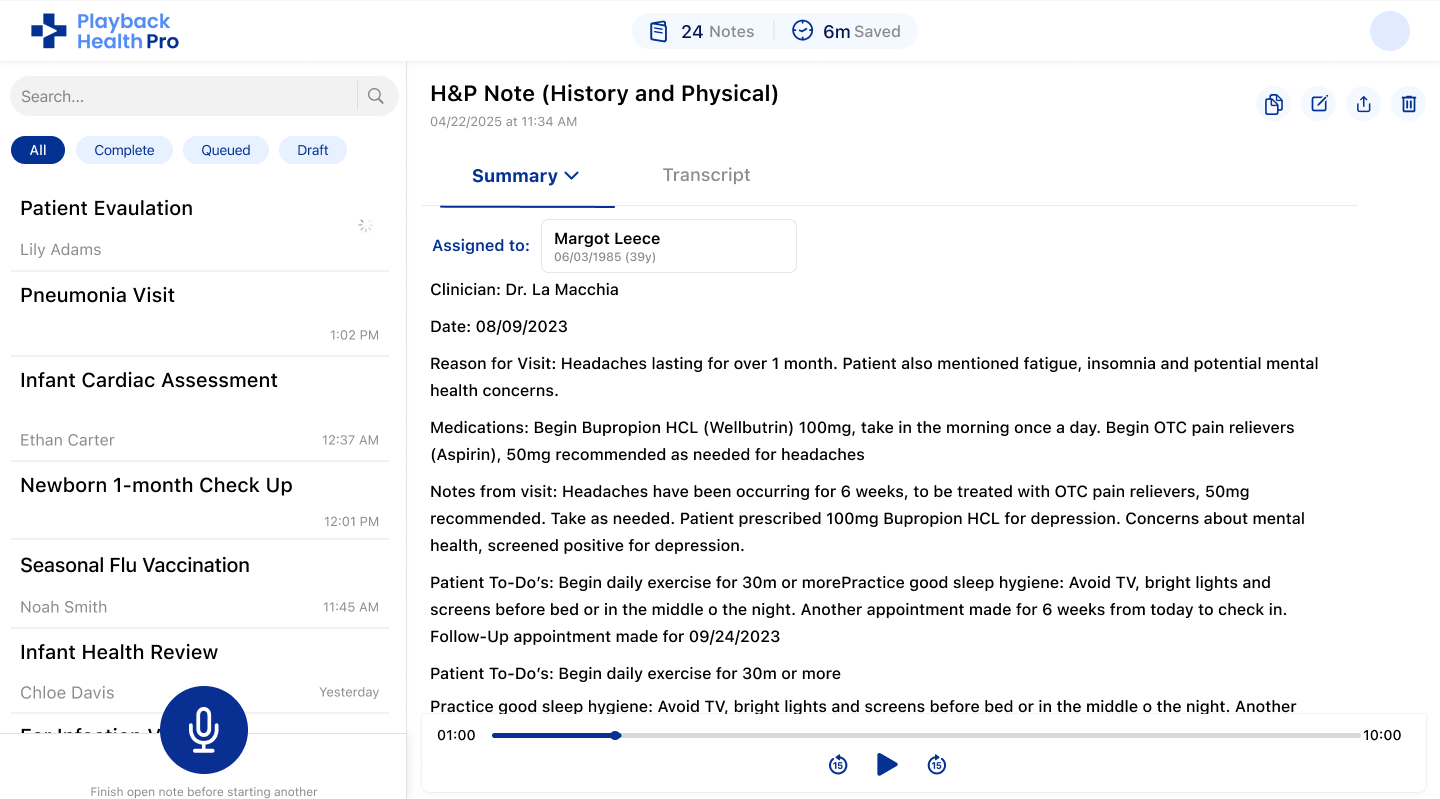This screenshot has height=799, width=1440.
Task: Start recording with the microphone button
Action: pyautogui.click(x=204, y=730)
